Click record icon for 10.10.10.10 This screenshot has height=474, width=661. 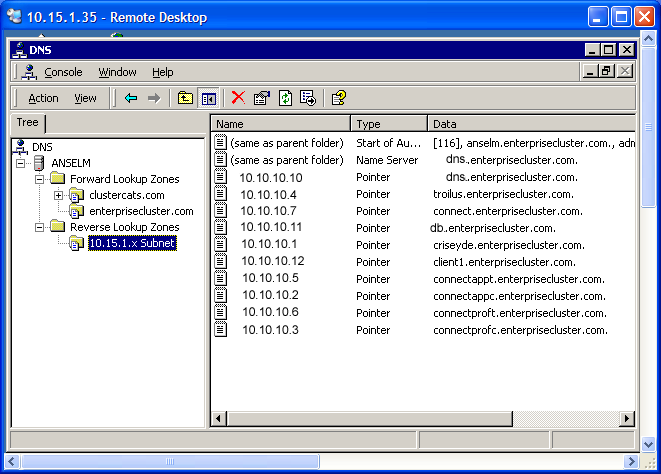pos(220,176)
